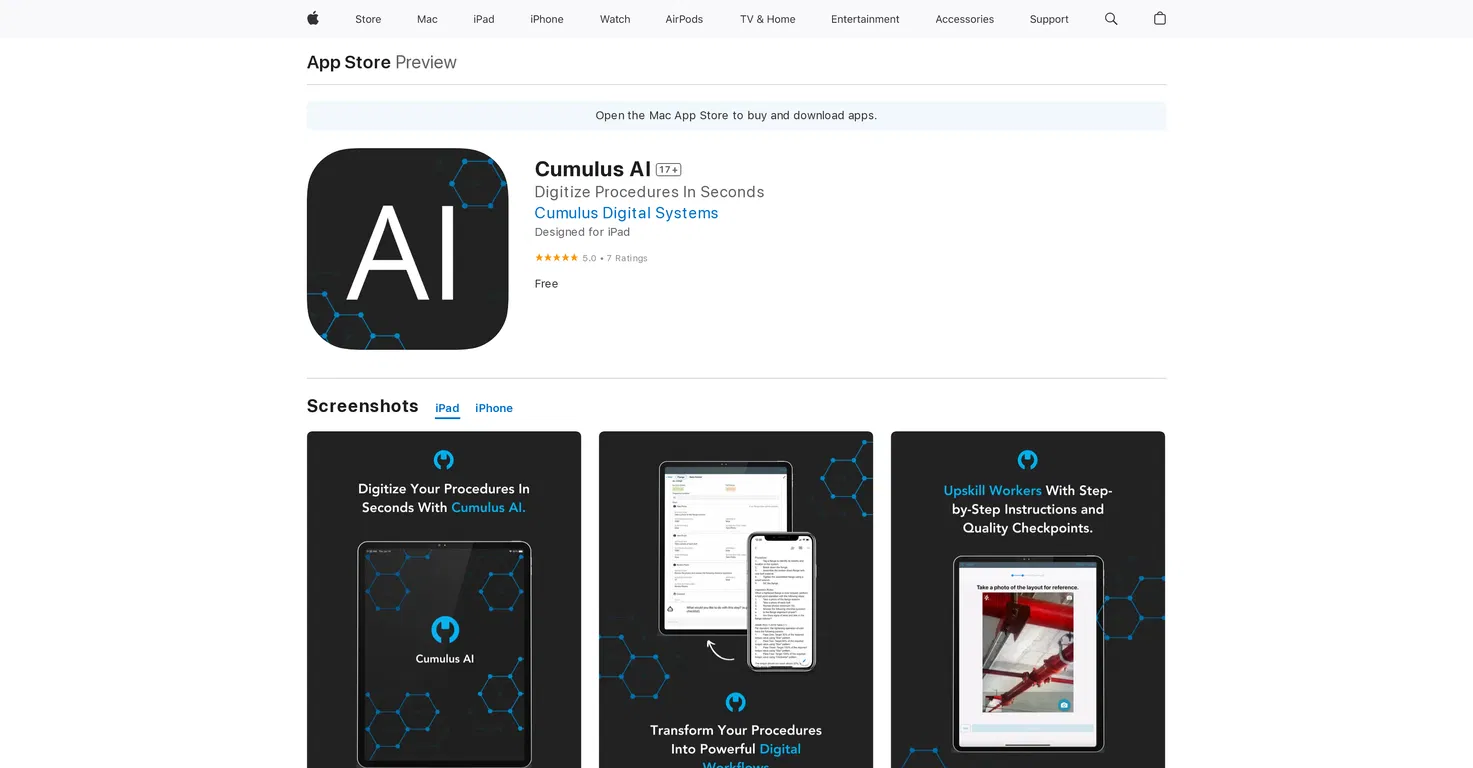
Task: Open the AirPods menu
Action: point(684,19)
